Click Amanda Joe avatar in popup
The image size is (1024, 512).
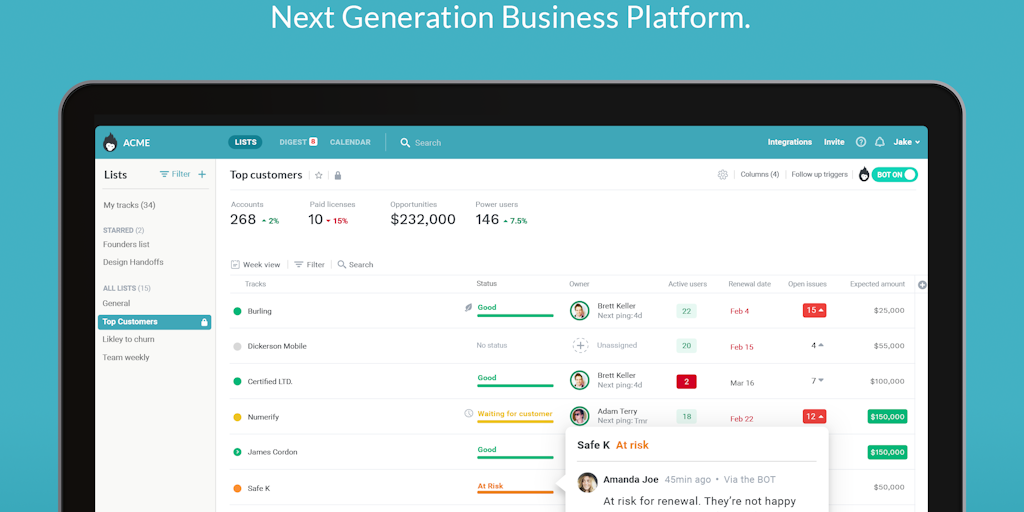tap(588, 483)
